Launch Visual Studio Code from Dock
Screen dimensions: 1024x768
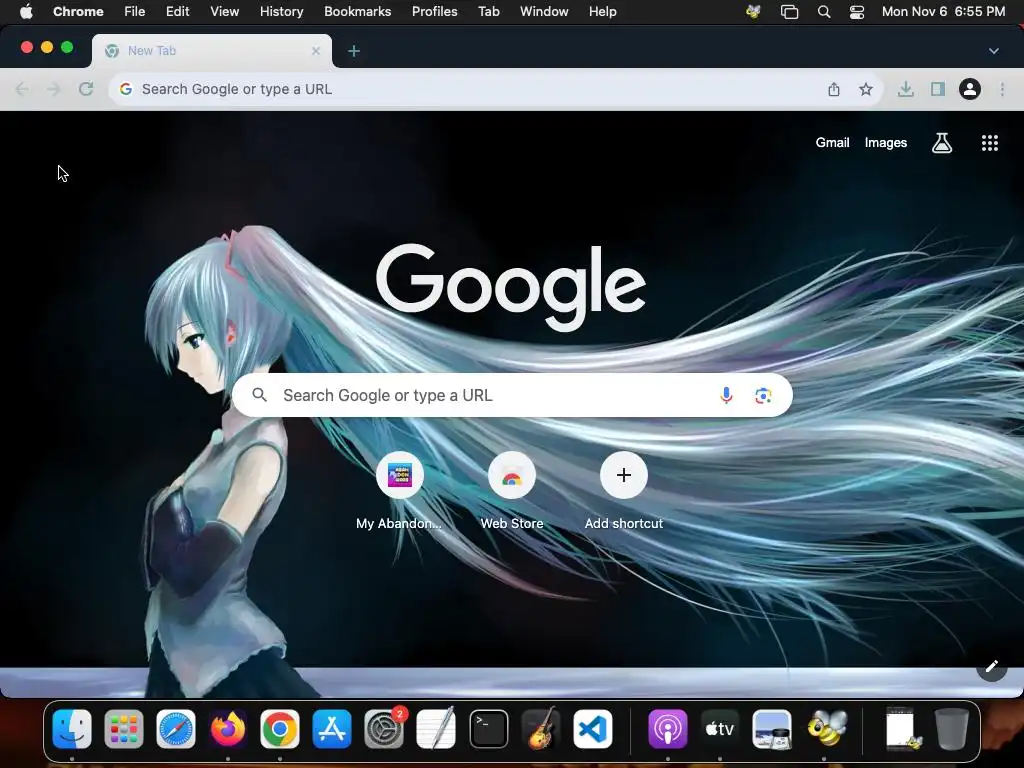coord(593,728)
